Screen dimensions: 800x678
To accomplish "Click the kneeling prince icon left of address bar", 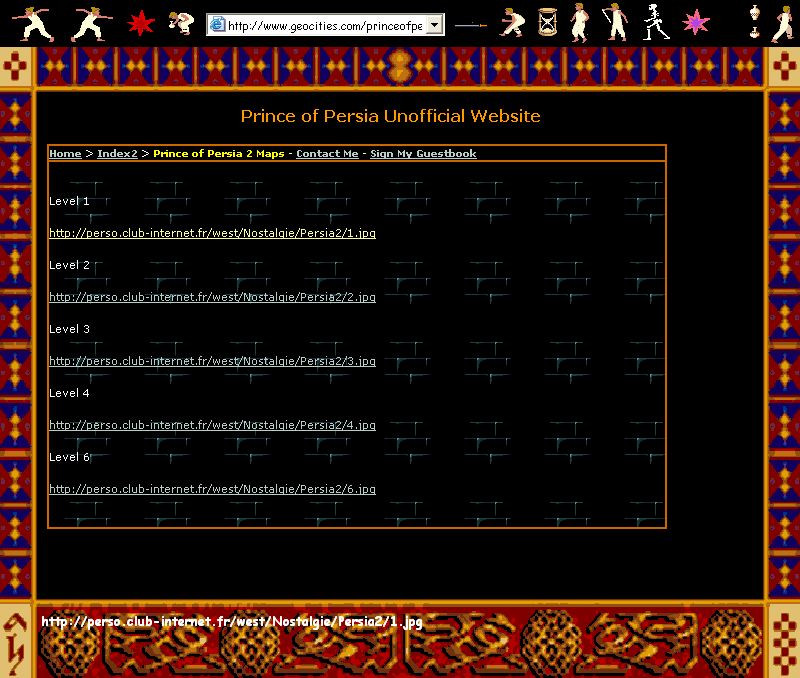I will tap(181, 23).
